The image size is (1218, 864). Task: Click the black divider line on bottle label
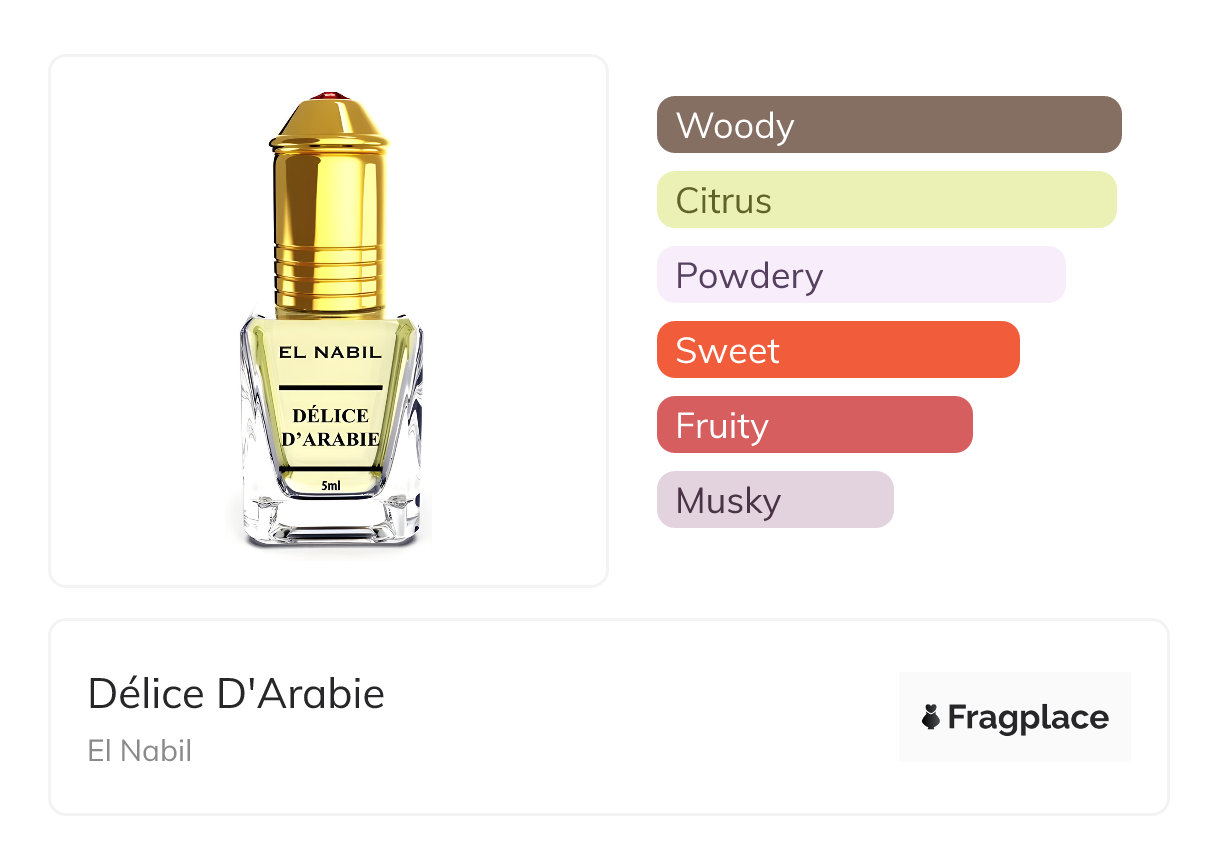click(x=330, y=386)
